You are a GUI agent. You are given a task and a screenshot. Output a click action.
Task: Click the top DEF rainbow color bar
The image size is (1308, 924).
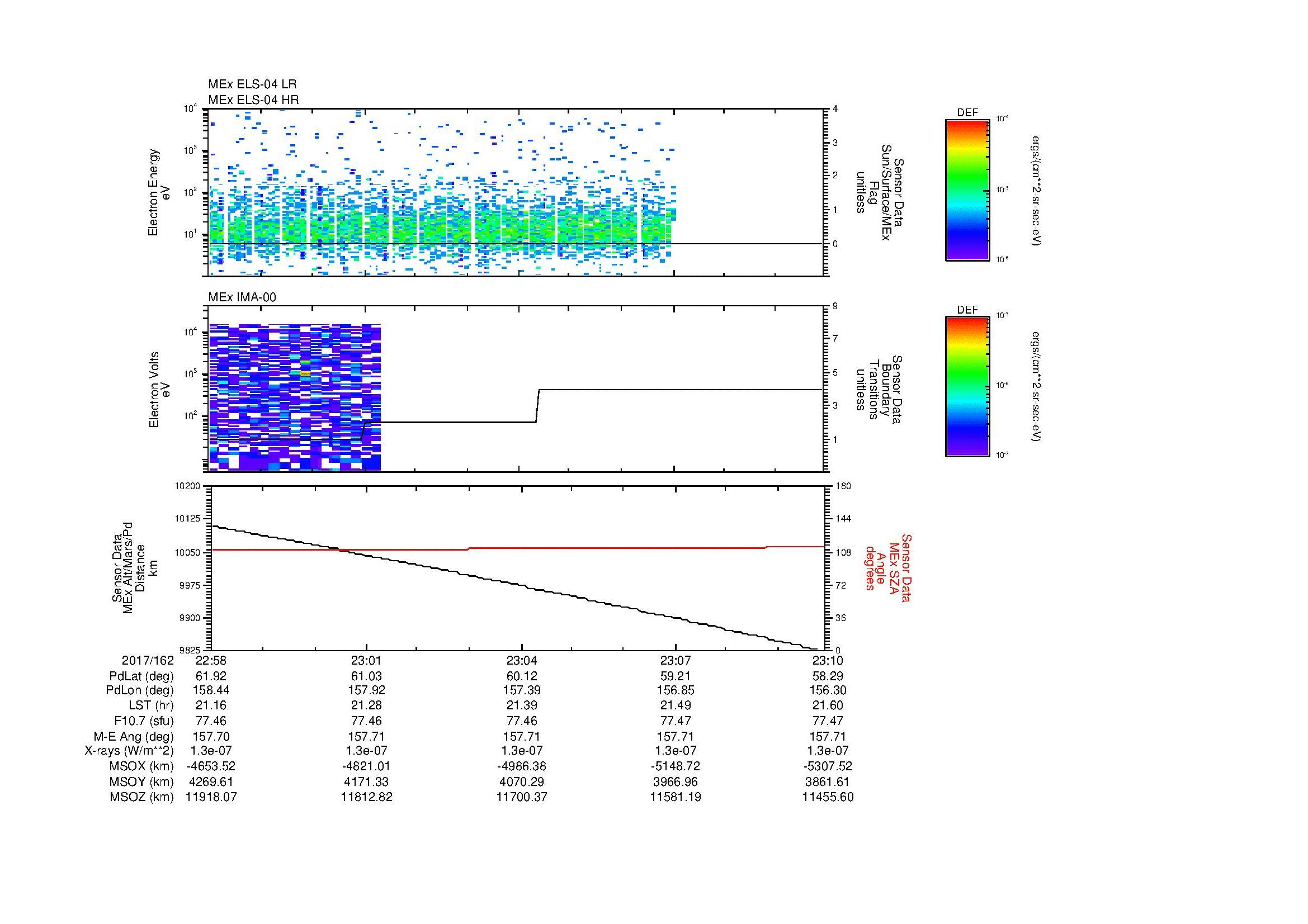point(967,189)
